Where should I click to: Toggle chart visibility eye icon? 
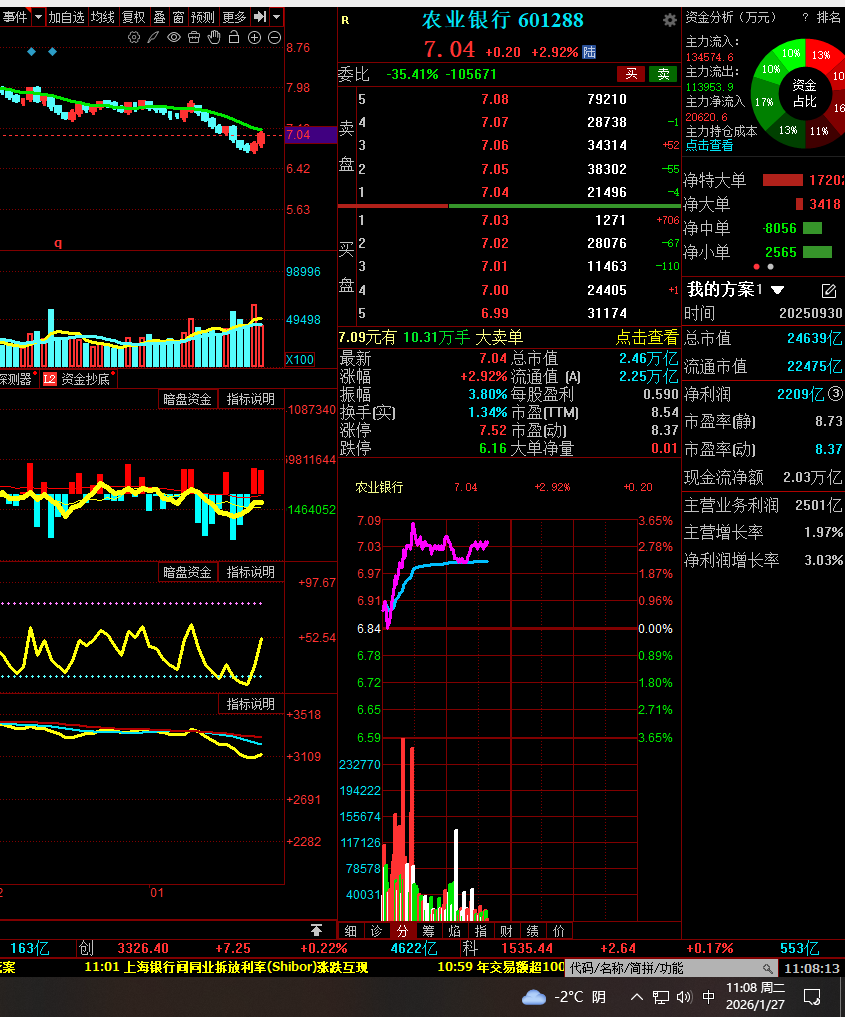click(174, 38)
